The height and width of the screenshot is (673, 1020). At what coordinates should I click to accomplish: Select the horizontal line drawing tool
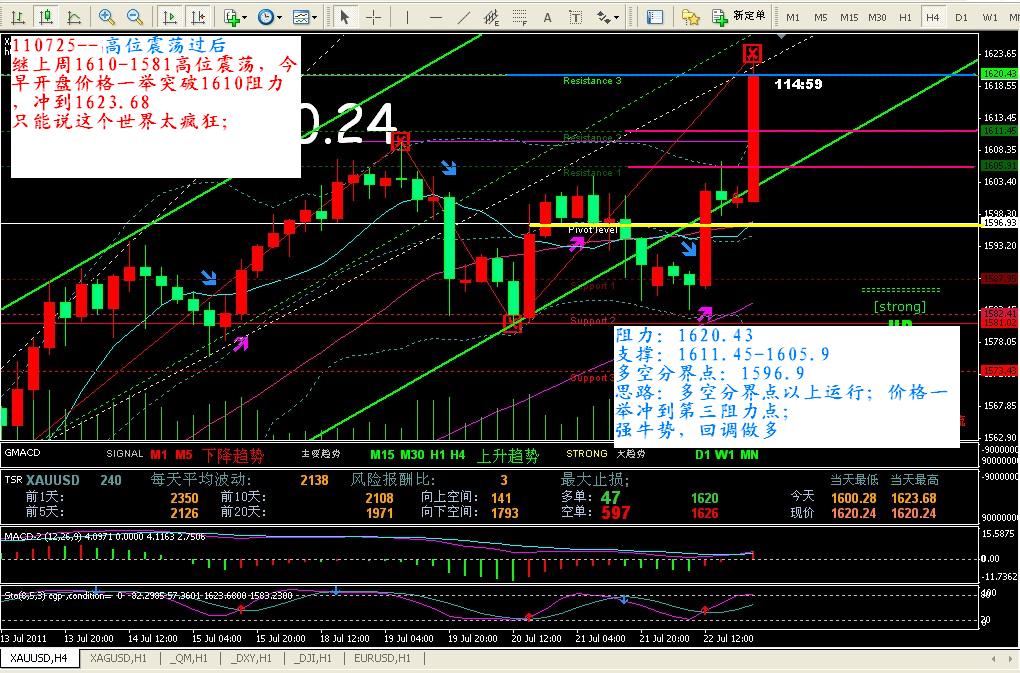435,17
